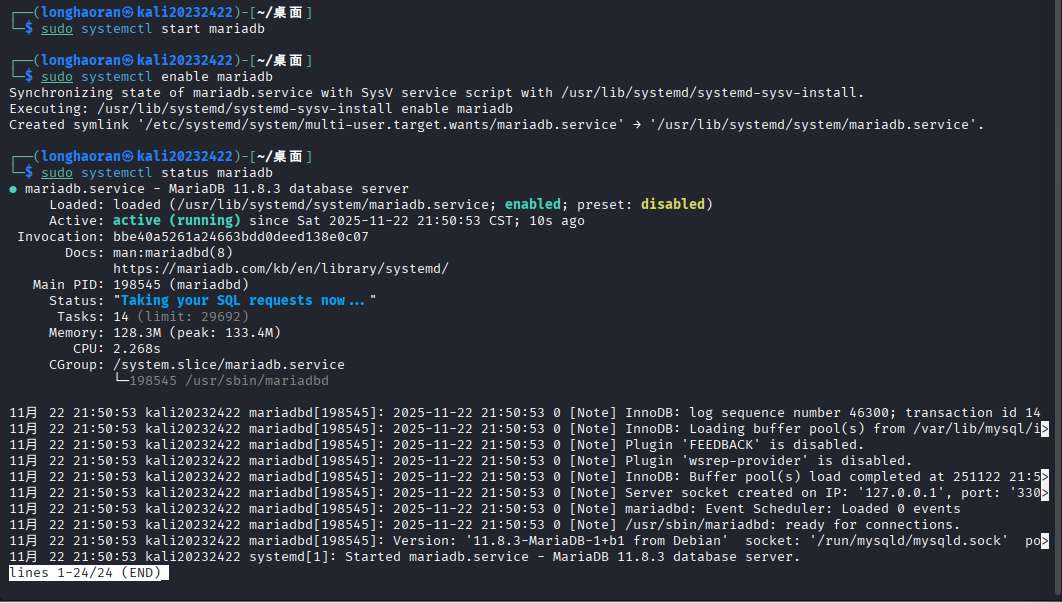Click the 'Event Scheduler: Loaded 0 events' log line

click(x=485, y=509)
